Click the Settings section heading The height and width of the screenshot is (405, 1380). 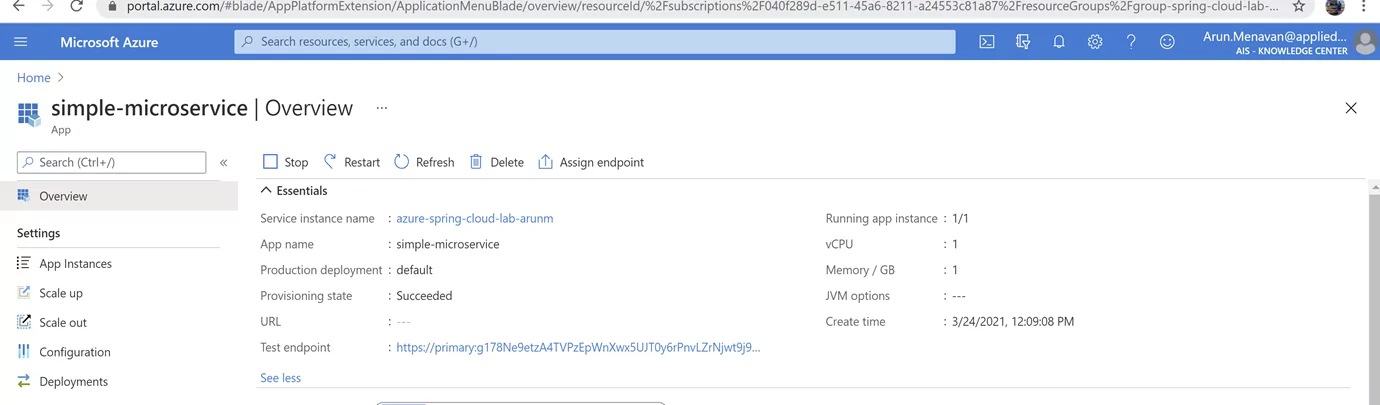[x=38, y=233]
